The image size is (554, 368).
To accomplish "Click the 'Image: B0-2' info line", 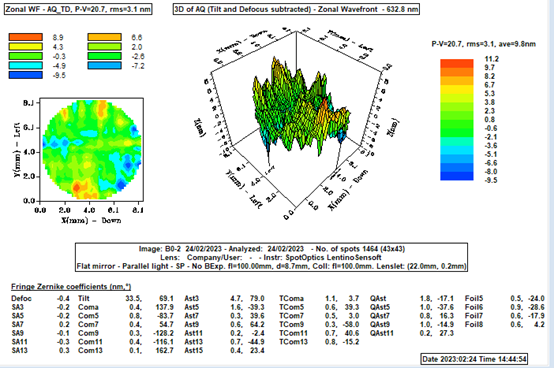I will tap(271, 249).
